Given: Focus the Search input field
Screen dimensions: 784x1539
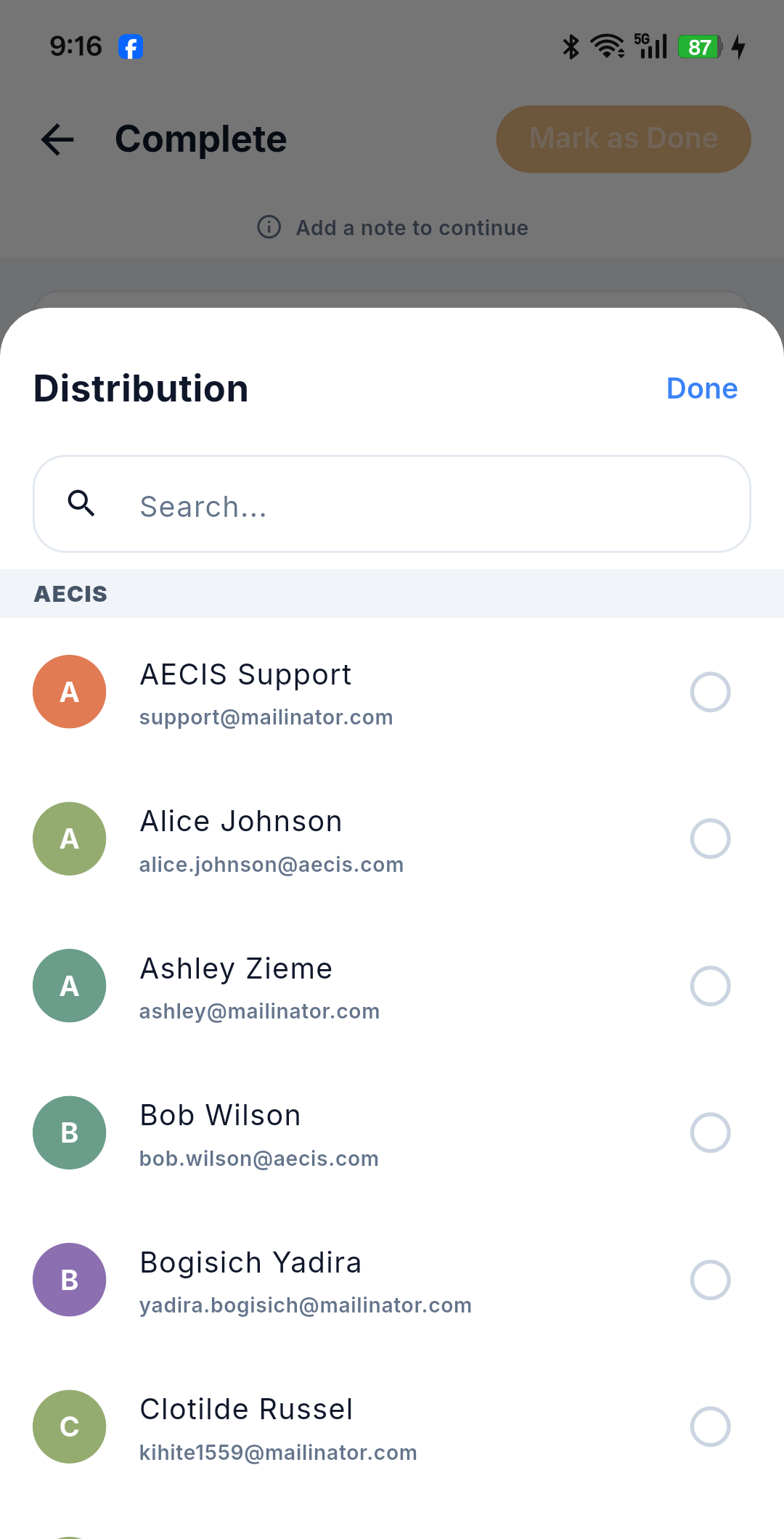Looking at the screenshot, I should (x=392, y=504).
